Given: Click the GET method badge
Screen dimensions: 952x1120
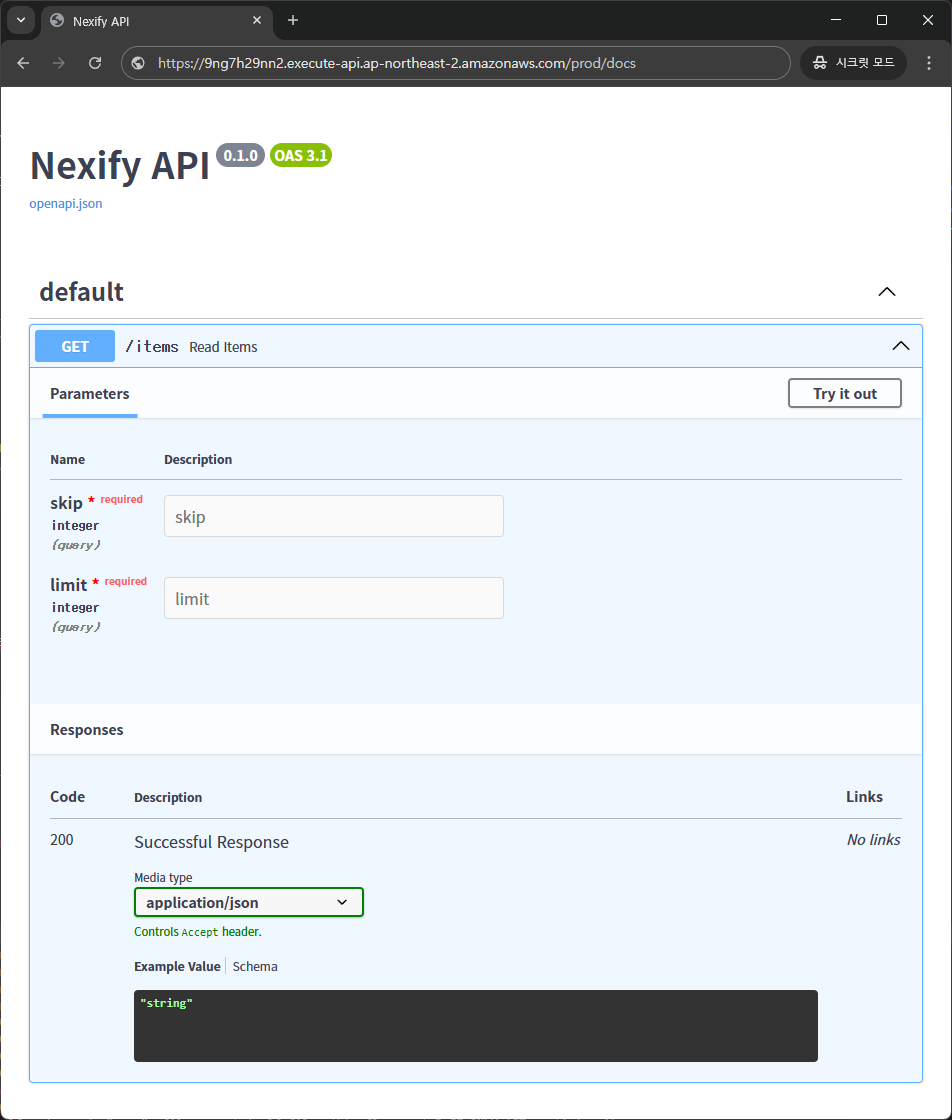Looking at the screenshot, I should click(x=75, y=346).
